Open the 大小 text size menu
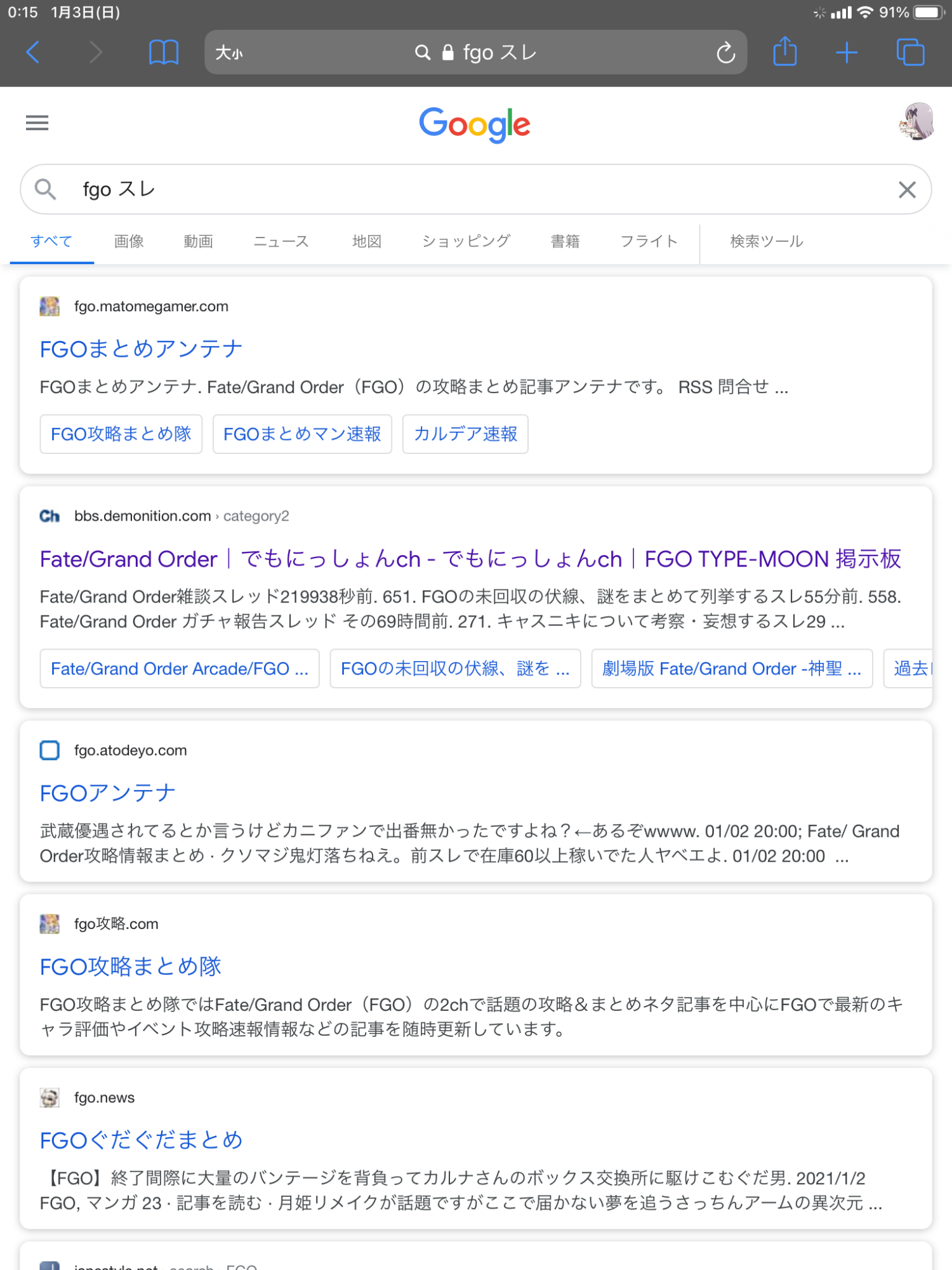Viewport: 952px width, 1270px height. point(229,53)
